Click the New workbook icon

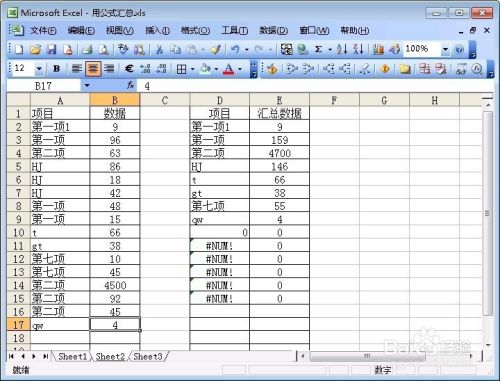pos(19,50)
